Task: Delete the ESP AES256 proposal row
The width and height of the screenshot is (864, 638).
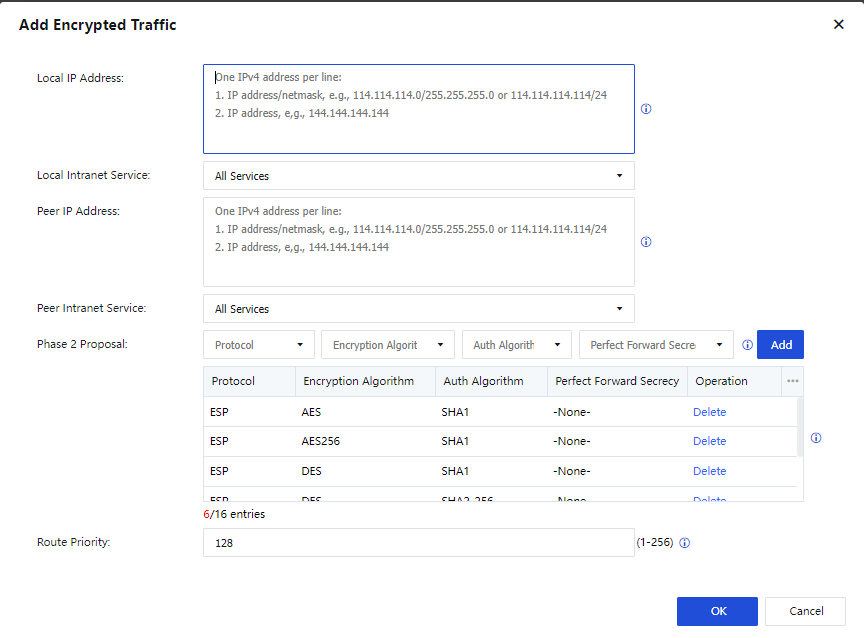Action: [709, 441]
